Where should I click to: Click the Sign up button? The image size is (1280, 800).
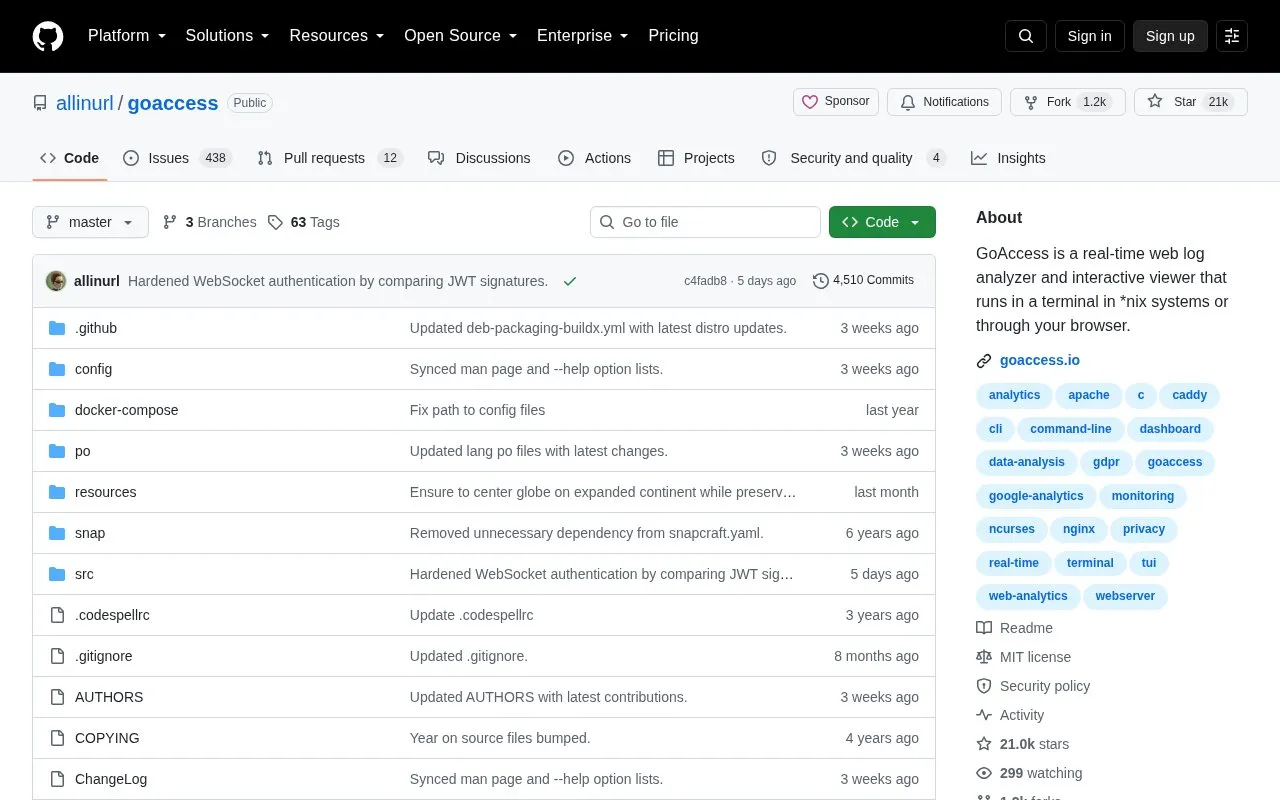click(1170, 36)
